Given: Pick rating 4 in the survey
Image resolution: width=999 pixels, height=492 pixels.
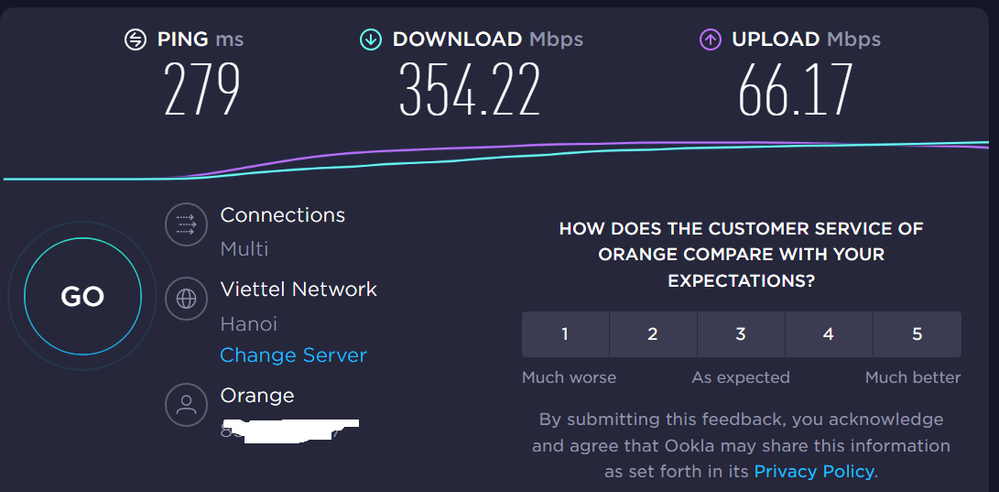Looking at the screenshot, I should click(829, 334).
